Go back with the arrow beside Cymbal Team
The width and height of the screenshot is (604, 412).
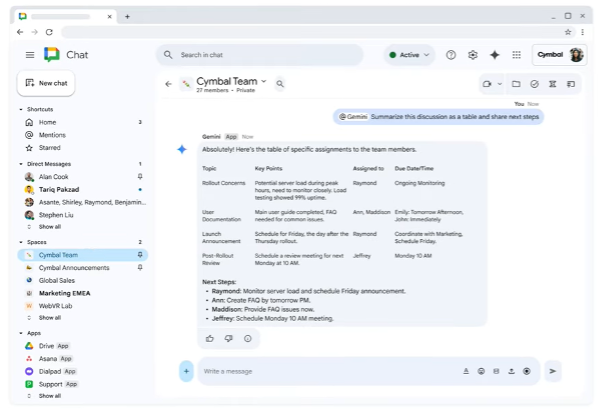pos(168,84)
